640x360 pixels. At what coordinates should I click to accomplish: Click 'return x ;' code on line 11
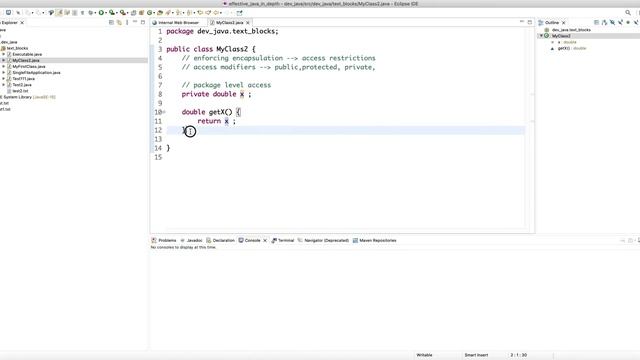(x=216, y=121)
